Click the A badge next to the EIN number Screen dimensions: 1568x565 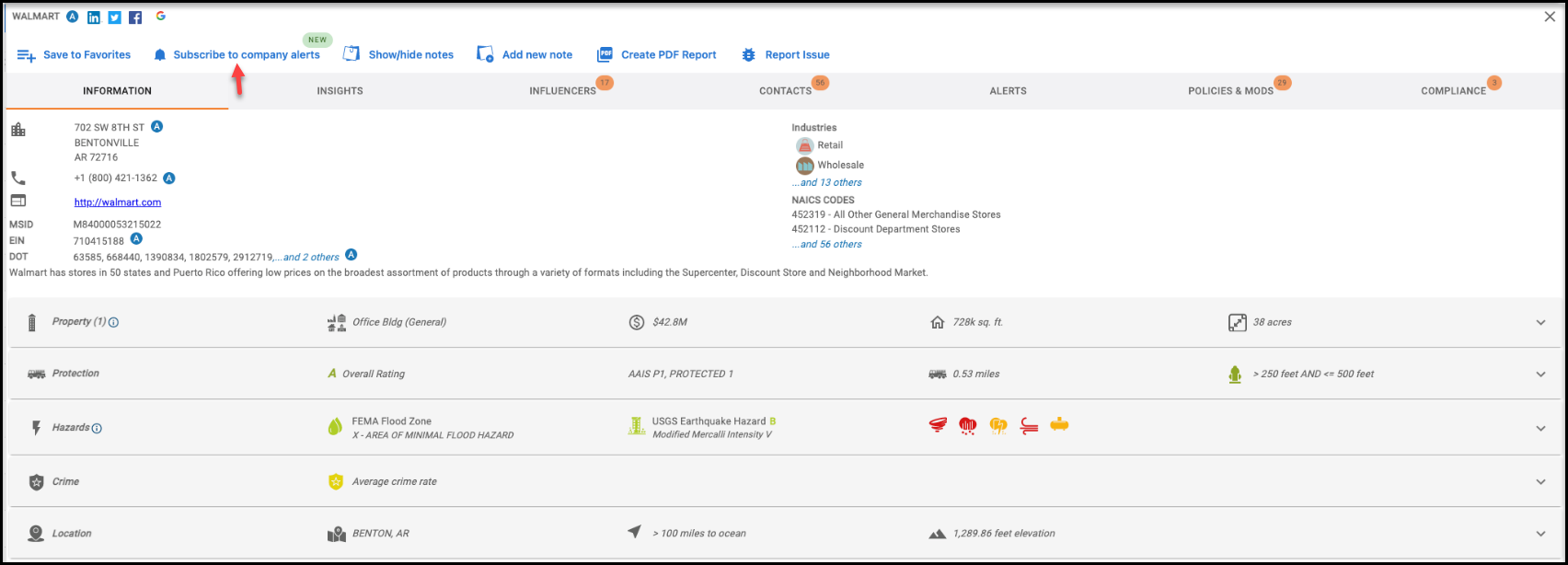tap(136, 239)
